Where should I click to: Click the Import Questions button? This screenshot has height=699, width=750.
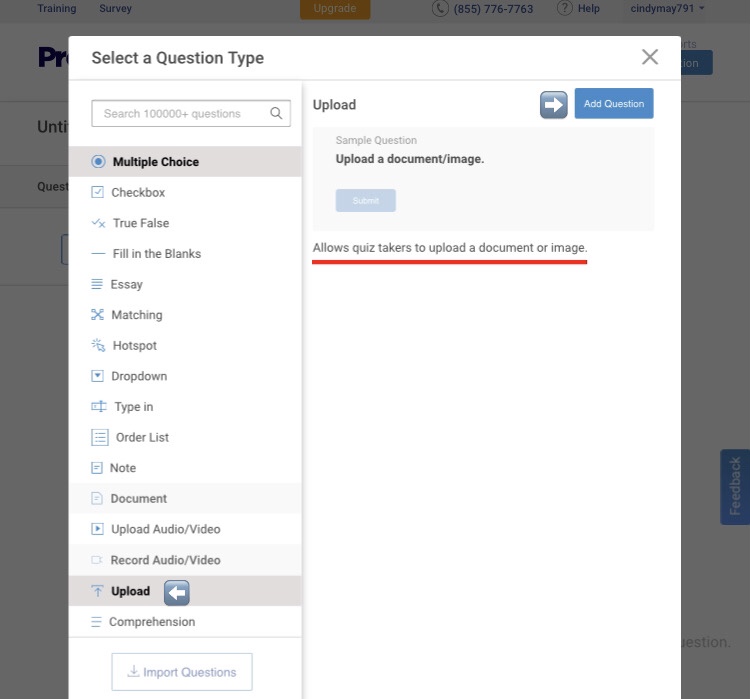pos(182,672)
